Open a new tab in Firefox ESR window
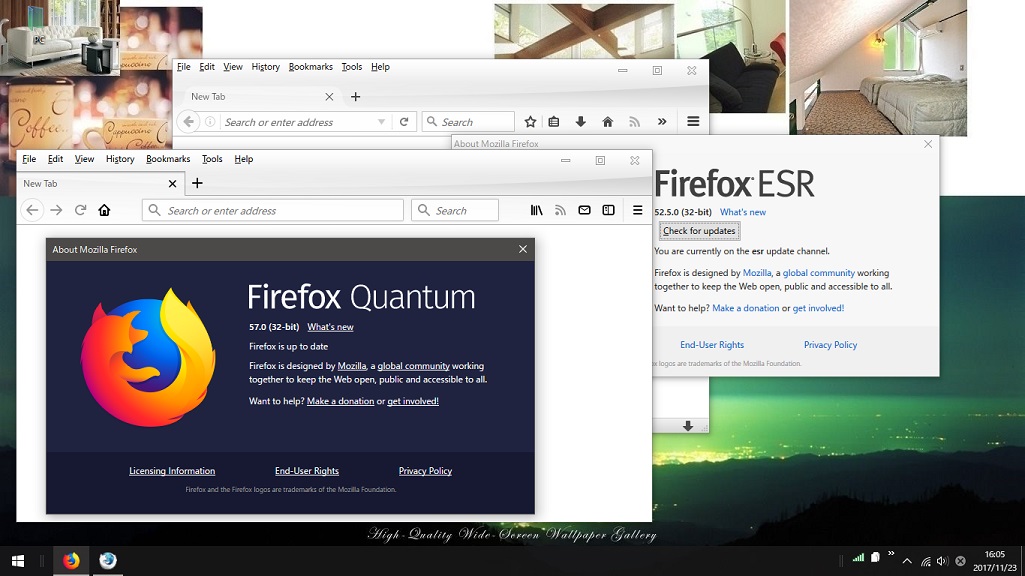 pos(356,97)
